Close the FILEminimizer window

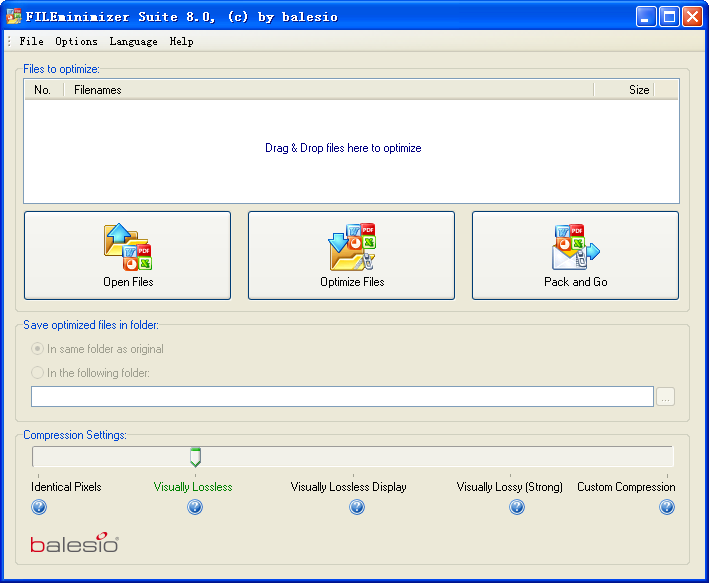tap(692, 17)
